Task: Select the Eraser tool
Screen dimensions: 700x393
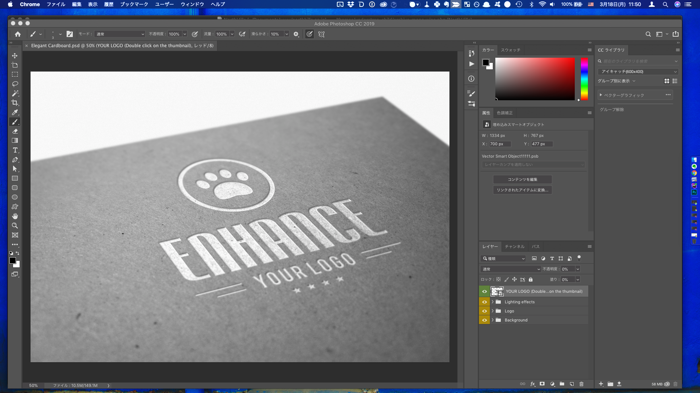Action: 15,131
